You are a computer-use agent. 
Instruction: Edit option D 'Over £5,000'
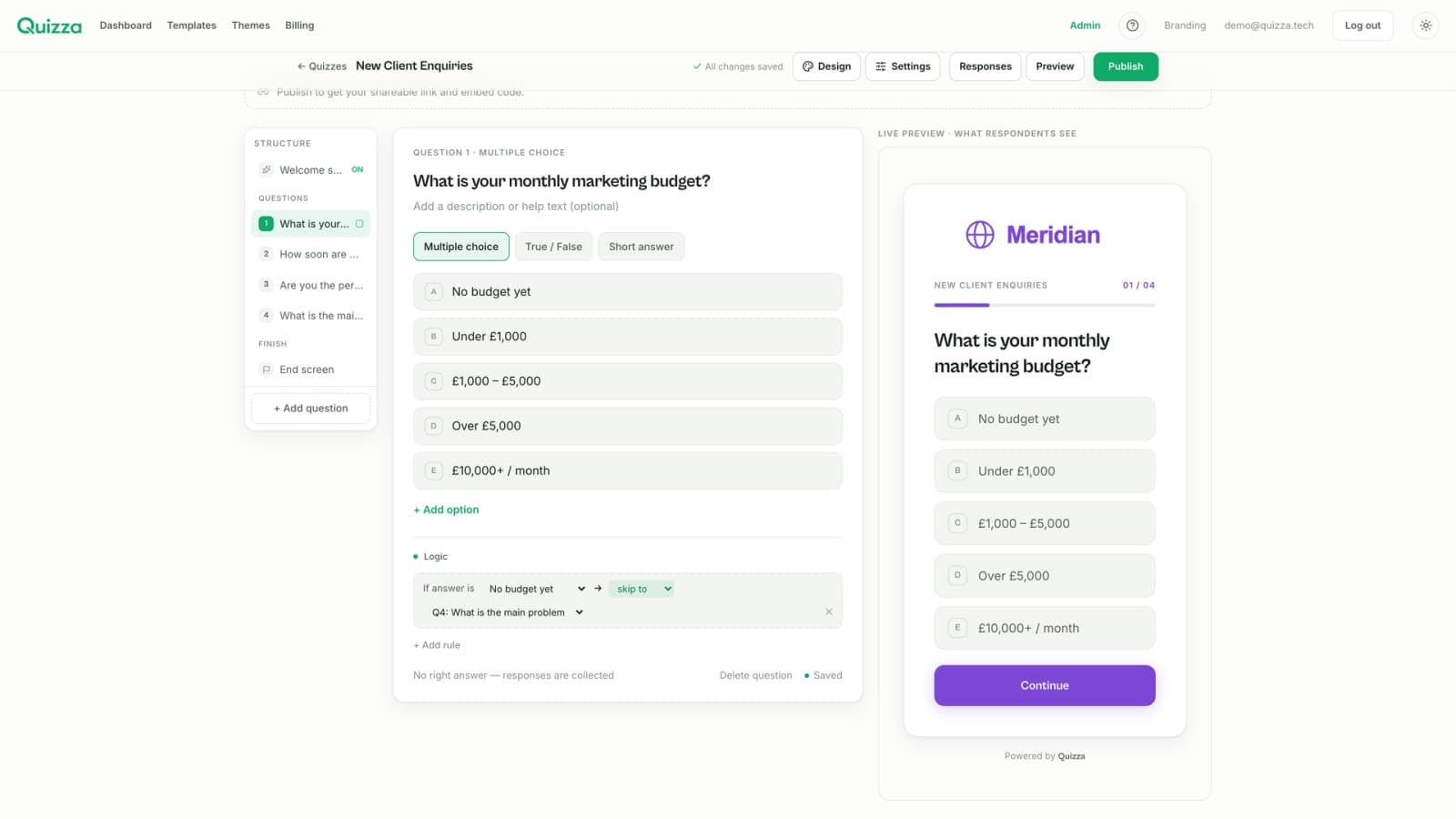628,426
